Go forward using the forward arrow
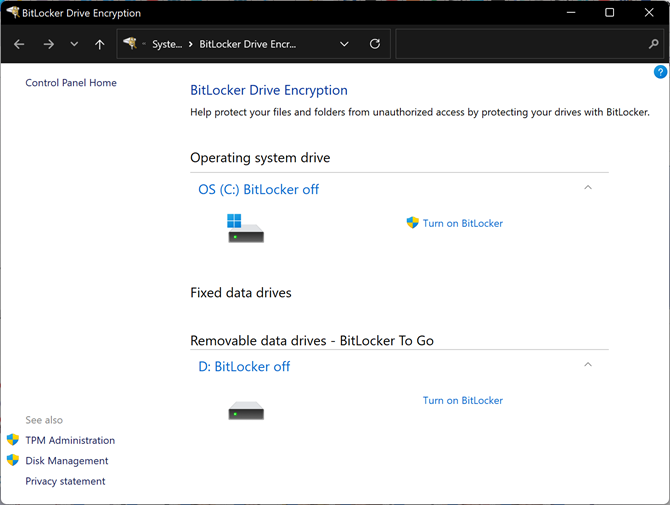670x505 pixels. point(49,44)
